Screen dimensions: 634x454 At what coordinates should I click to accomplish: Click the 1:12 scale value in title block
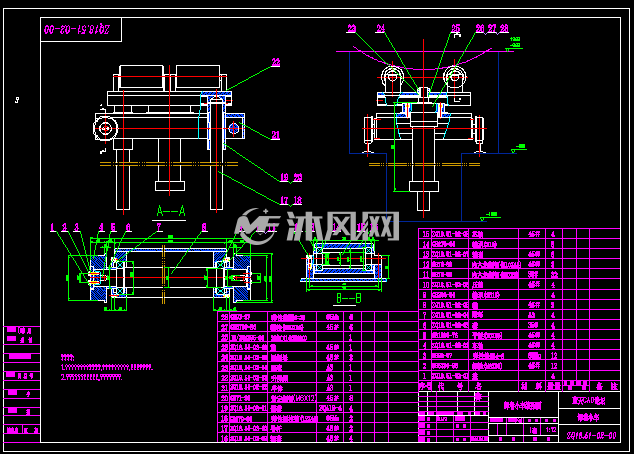(x=551, y=430)
